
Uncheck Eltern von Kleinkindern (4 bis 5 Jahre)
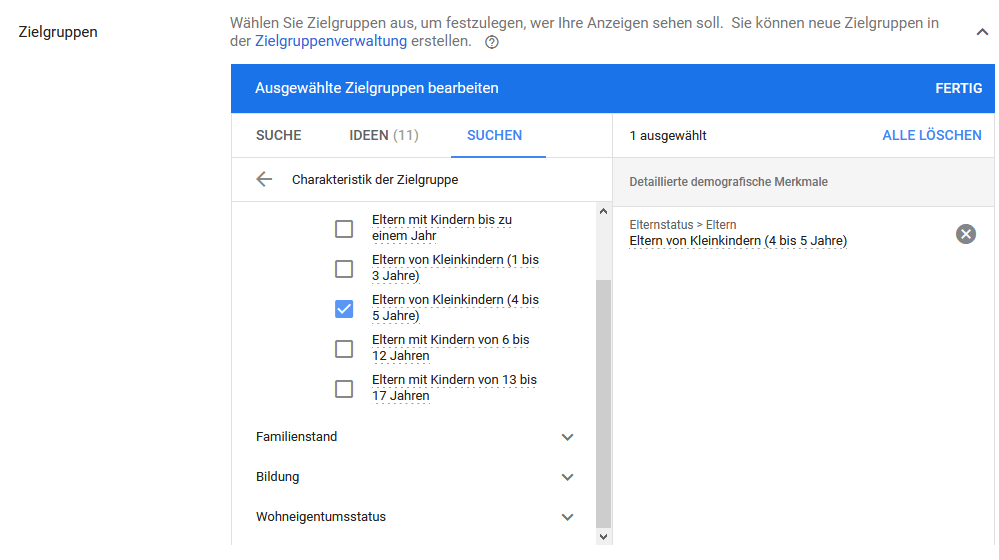point(344,309)
